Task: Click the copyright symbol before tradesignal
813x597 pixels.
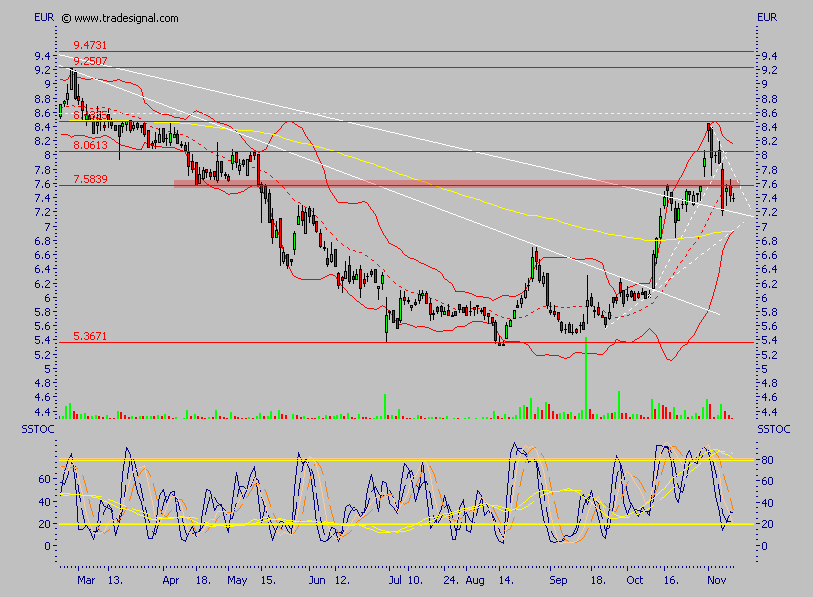Action: [66, 18]
